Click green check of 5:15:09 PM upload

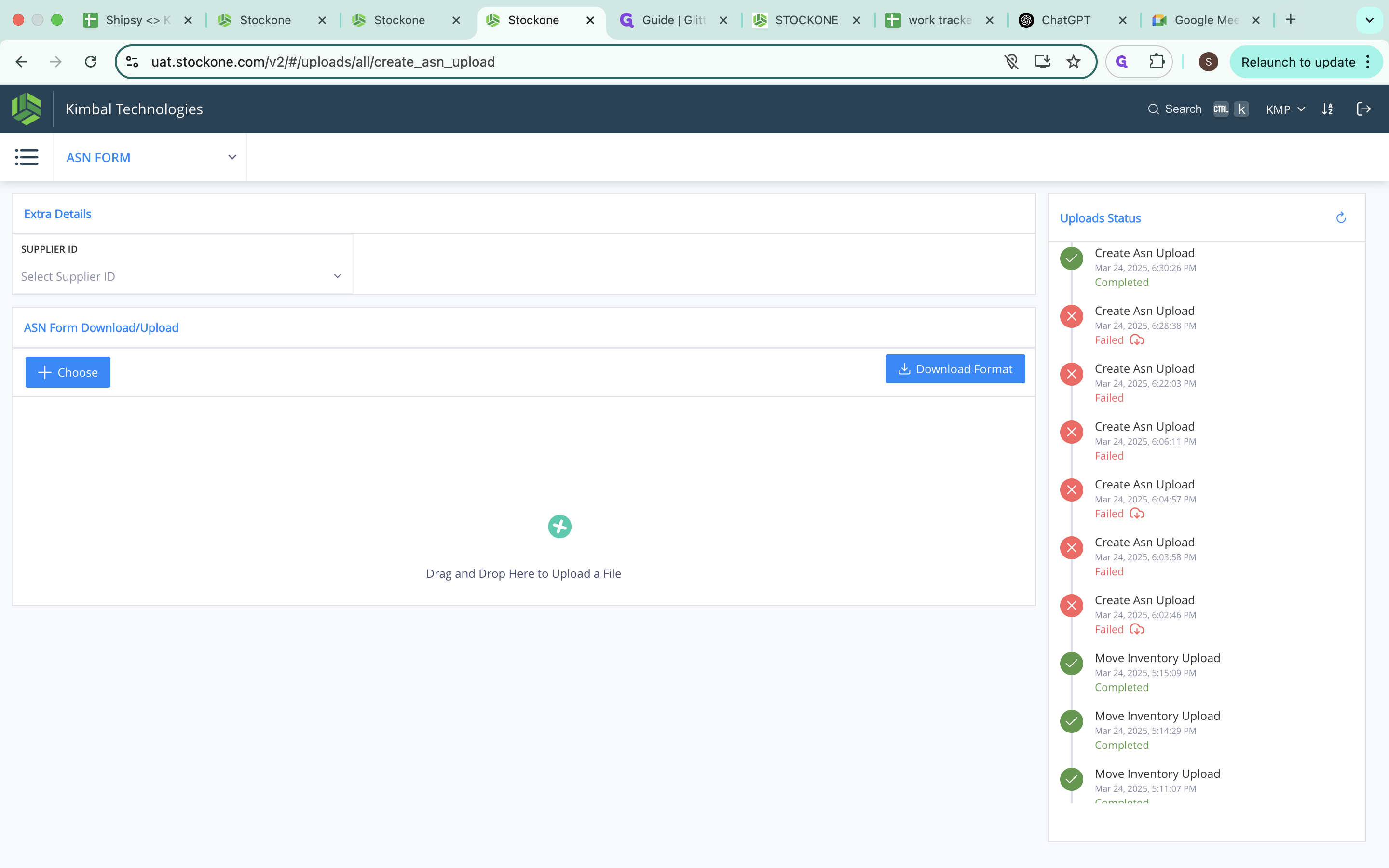tap(1072, 664)
